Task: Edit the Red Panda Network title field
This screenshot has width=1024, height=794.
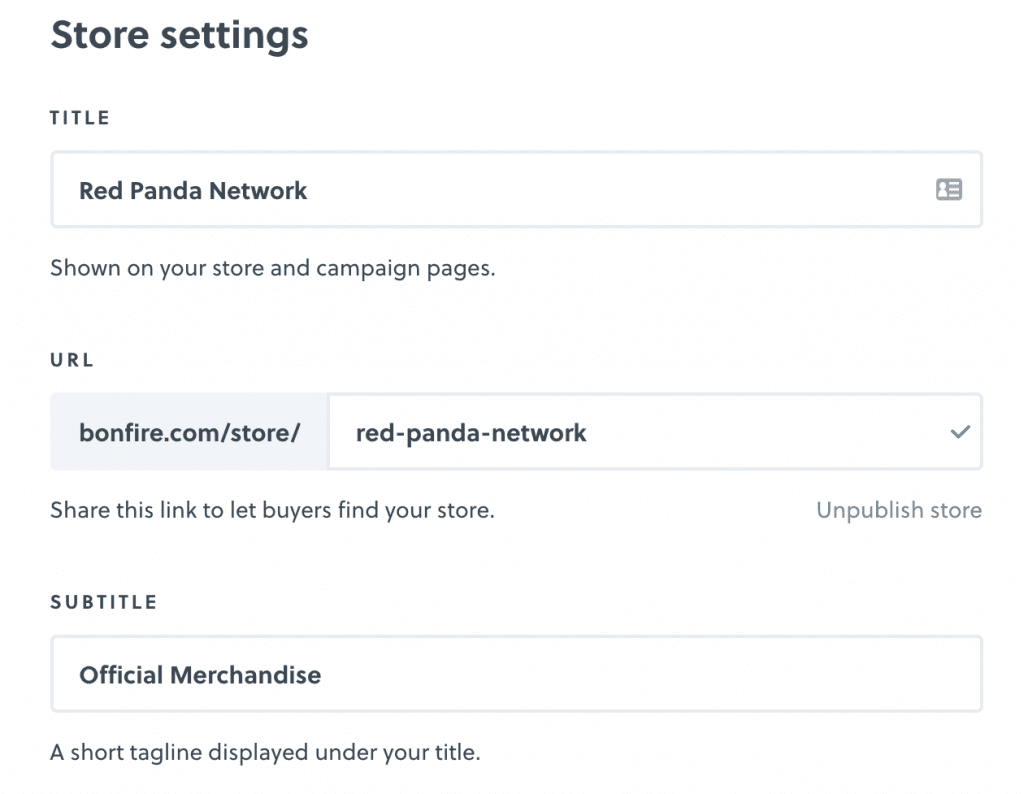Action: coord(517,189)
